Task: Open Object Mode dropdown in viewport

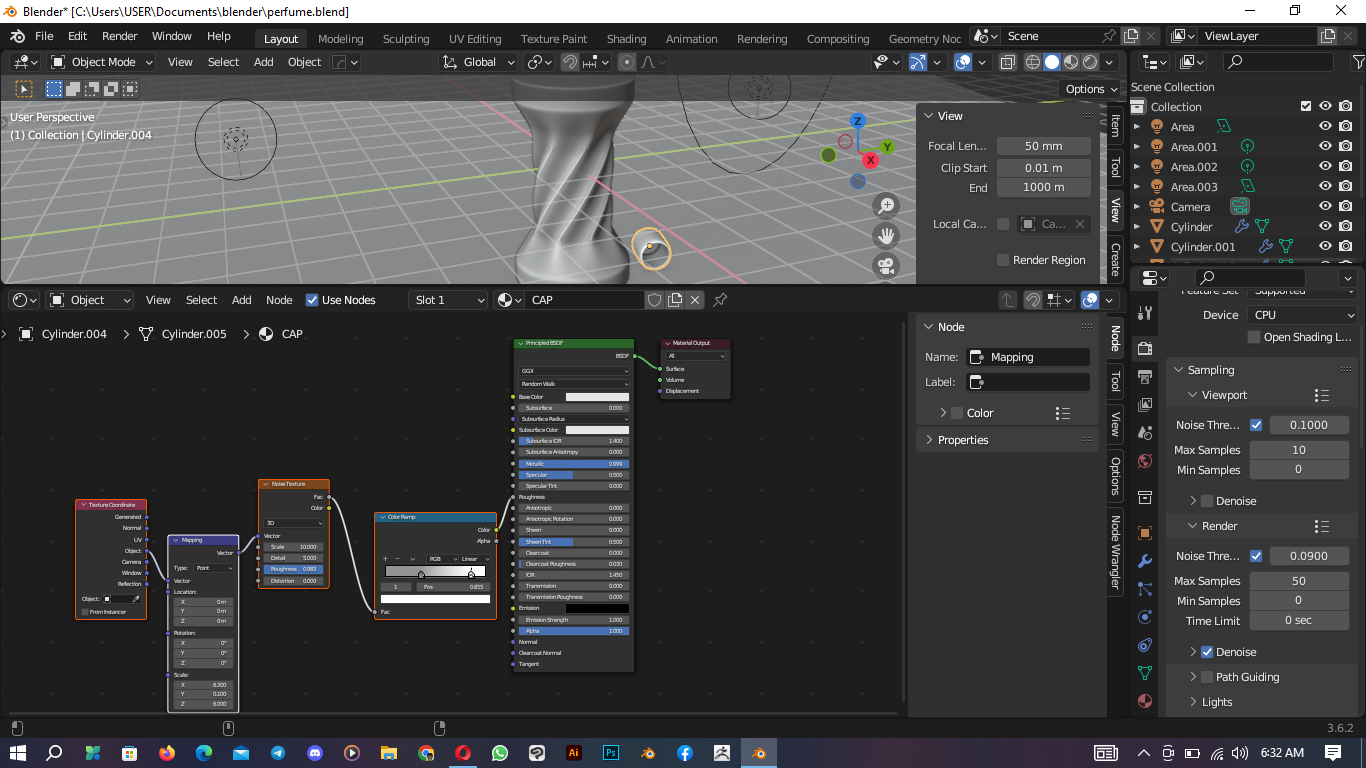Action: point(102,62)
